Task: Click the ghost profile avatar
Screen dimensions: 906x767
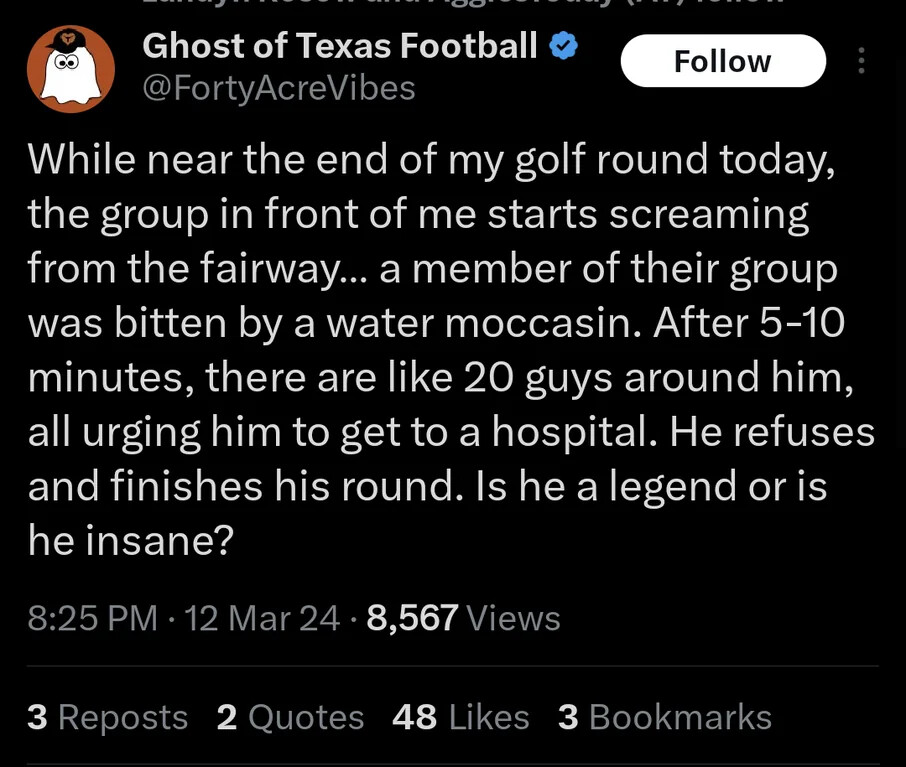Action: click(70, 69)
